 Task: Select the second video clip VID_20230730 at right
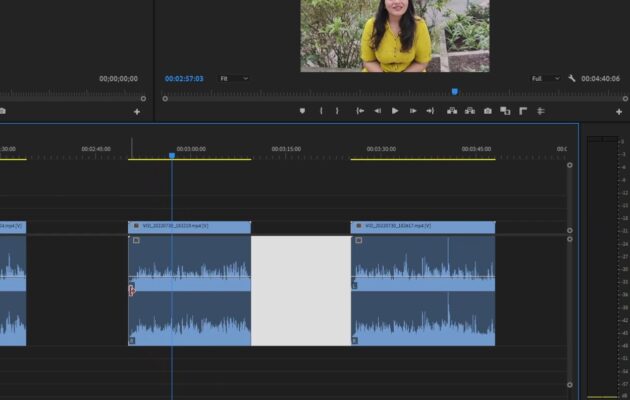422,227
